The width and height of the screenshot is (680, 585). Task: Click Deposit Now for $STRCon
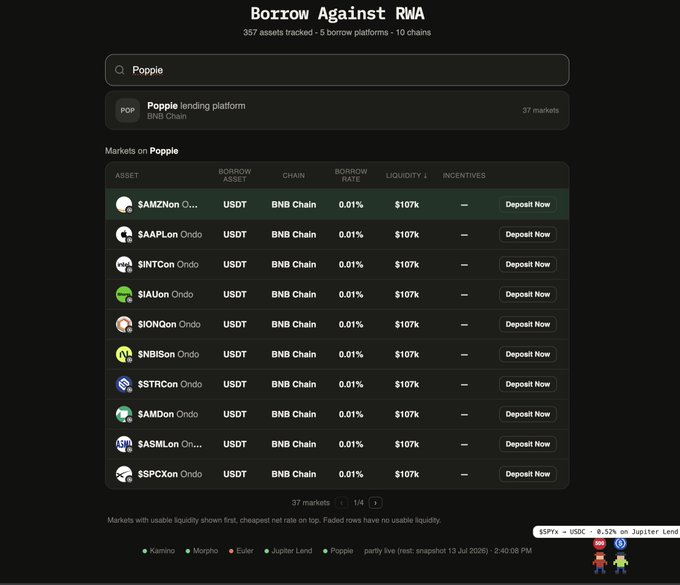pyautogui.click(x=528, y=384)
